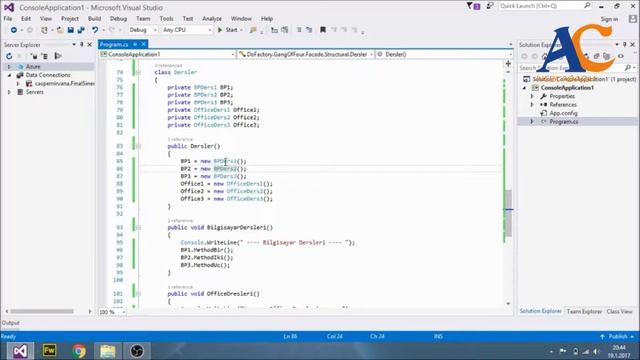Expand References node in Solution Explorer
The height and width of the screenshot is (360, 640).
tap(532, 105)
